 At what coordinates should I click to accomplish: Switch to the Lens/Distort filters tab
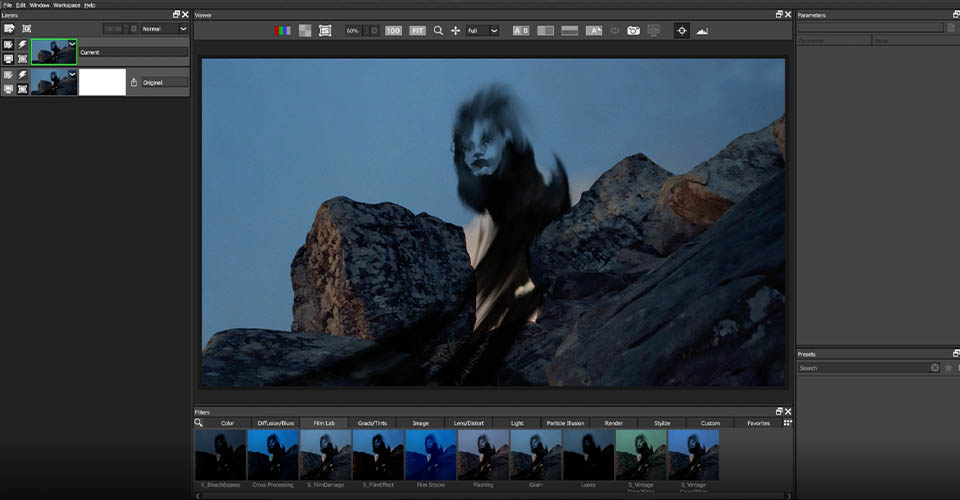(469, 423)
